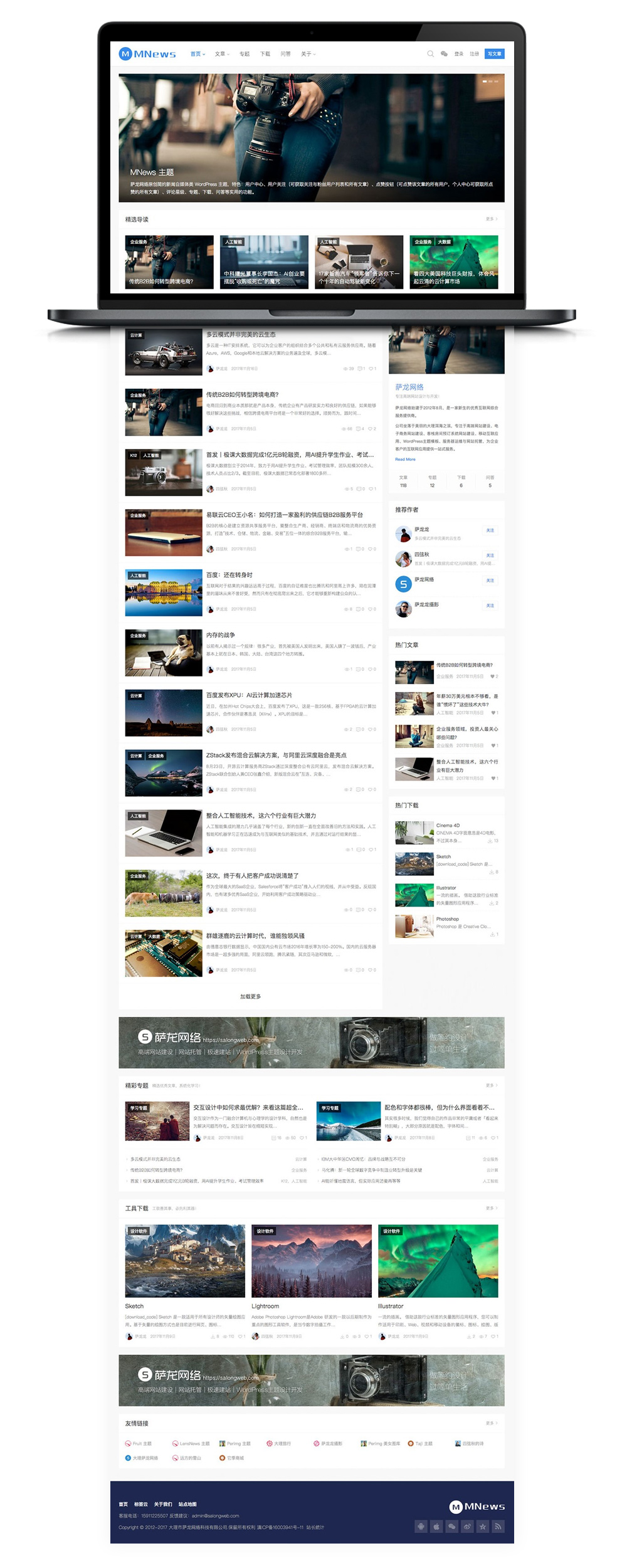This screenshot has width=627, height=1568.
Task: Open the 下载 menu item
Action: point(265,54)
